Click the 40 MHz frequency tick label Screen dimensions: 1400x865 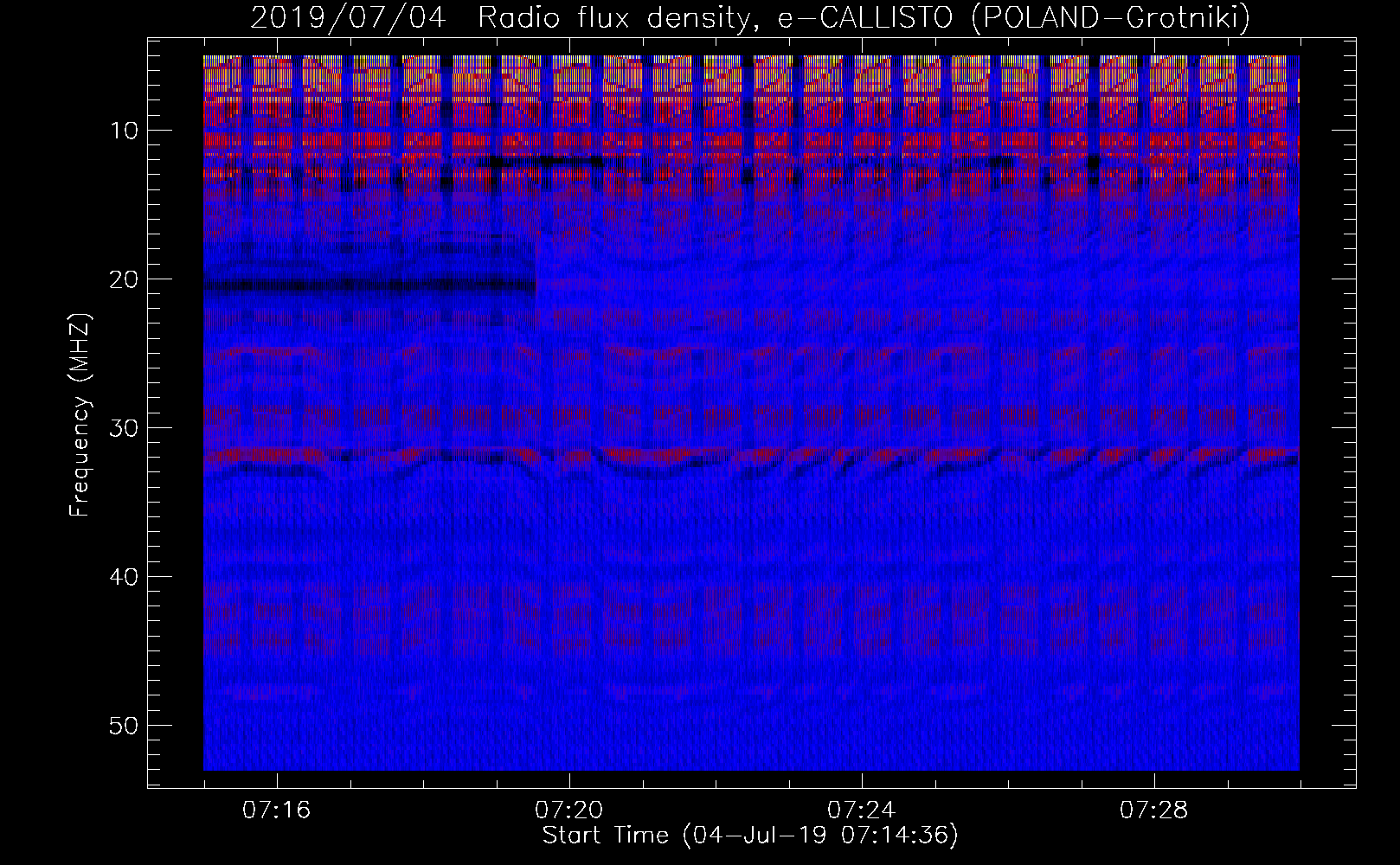coord(125,577)
